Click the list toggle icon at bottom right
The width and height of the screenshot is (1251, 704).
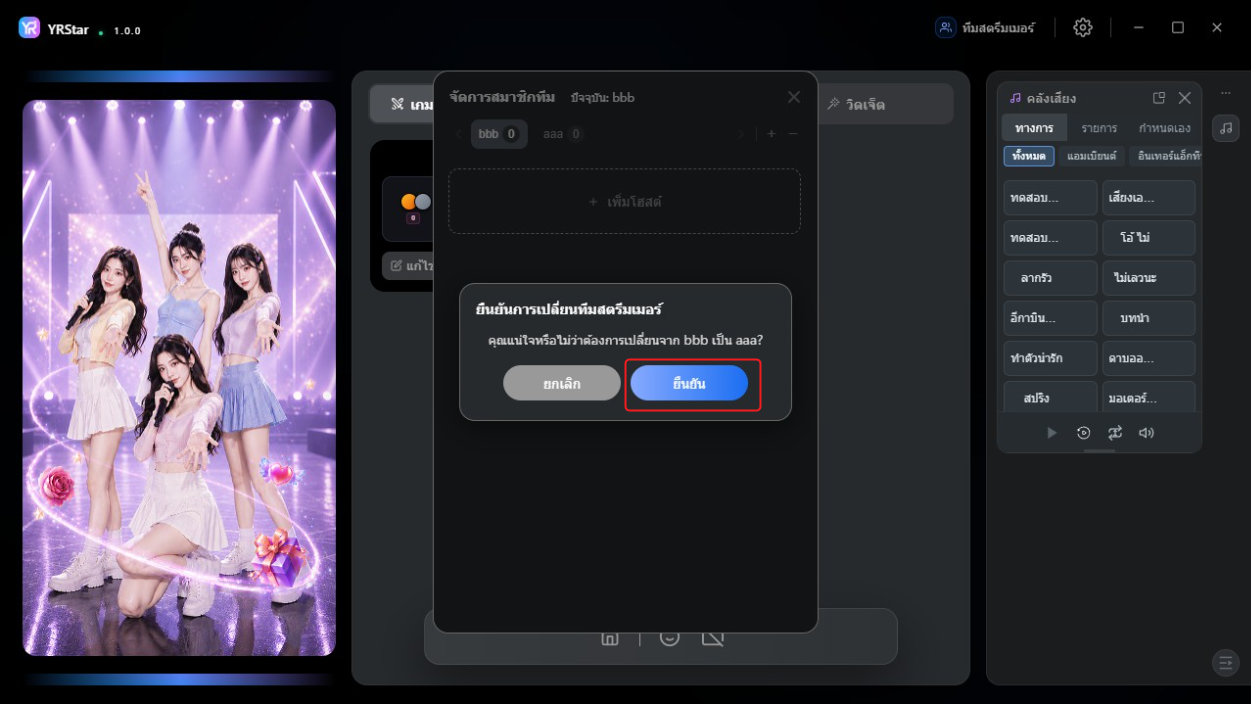click(x=1225, y=662)
